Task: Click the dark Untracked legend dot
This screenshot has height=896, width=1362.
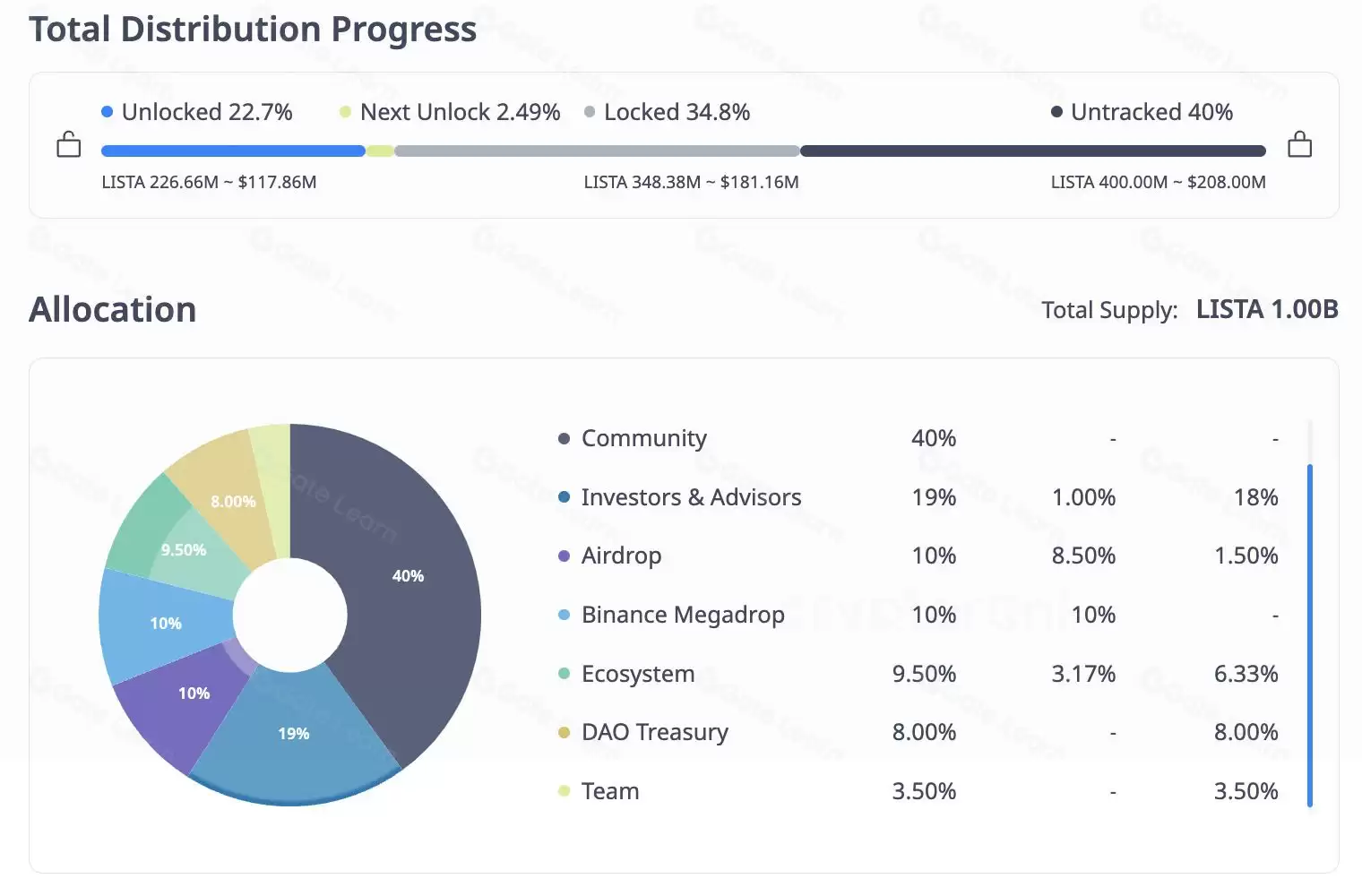Action: click(x=1056, y=112)
